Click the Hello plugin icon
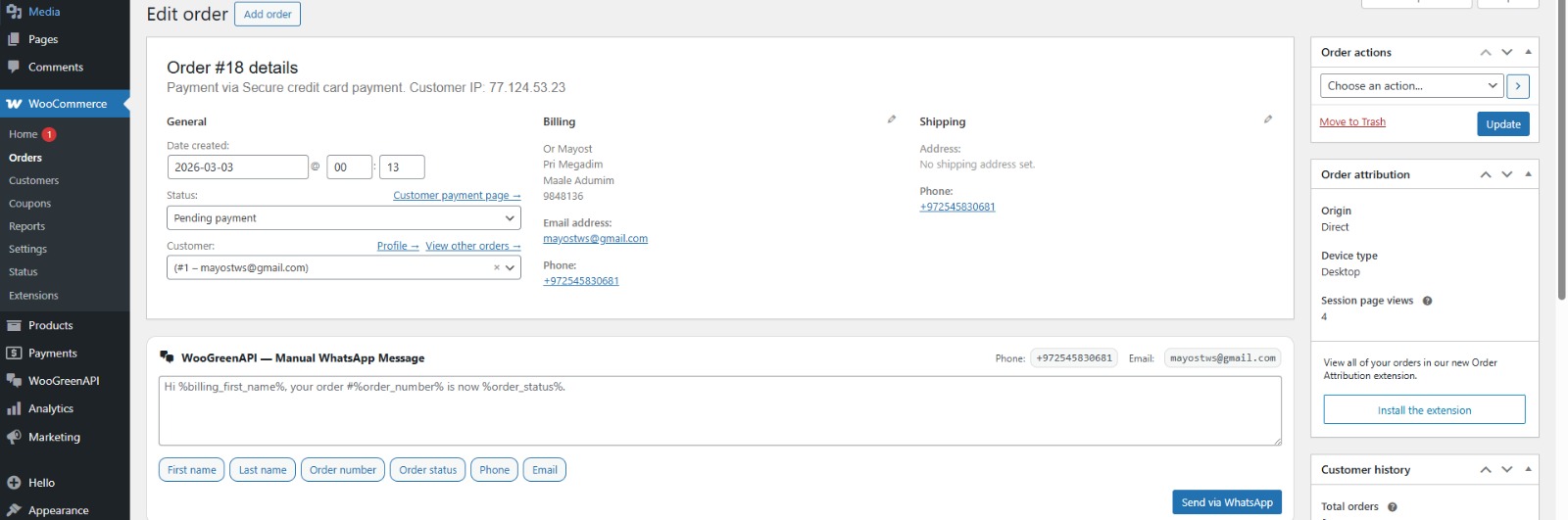1568x520 pixels. (14, 483)
